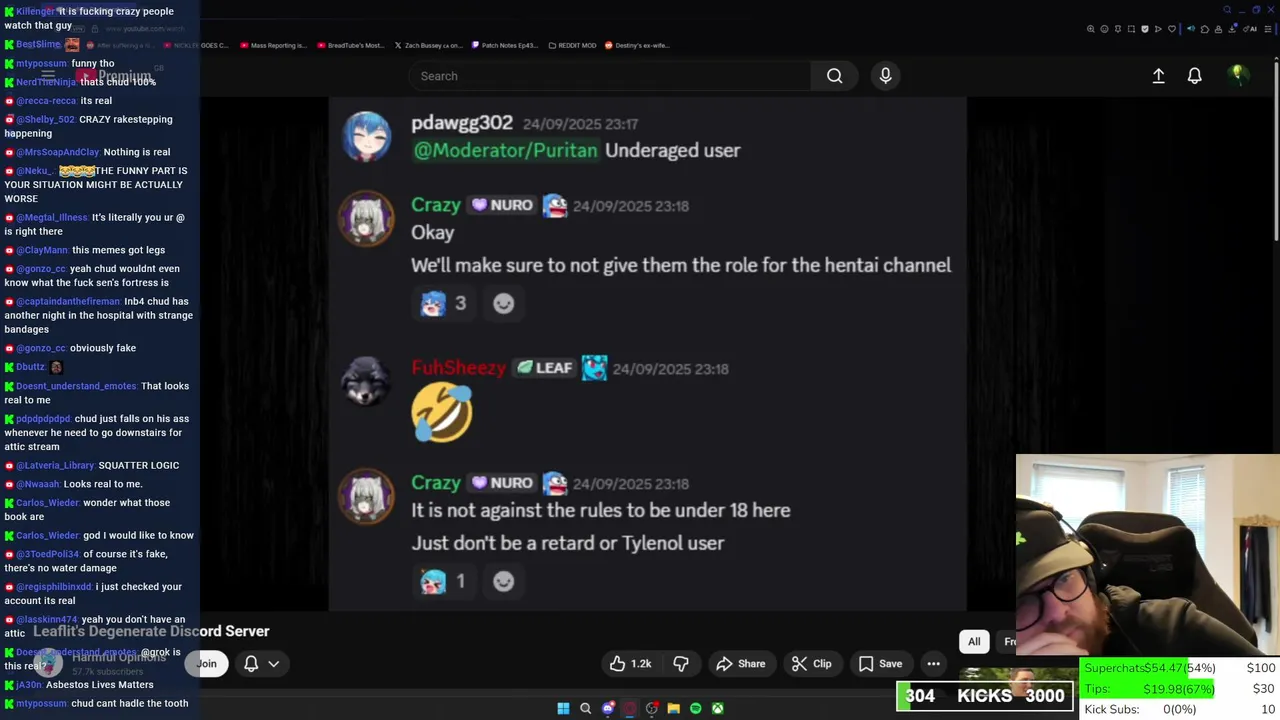Click the YouTube search magnifier button
The width and height of the screenshot is (1280, 720).
(834, 76)
